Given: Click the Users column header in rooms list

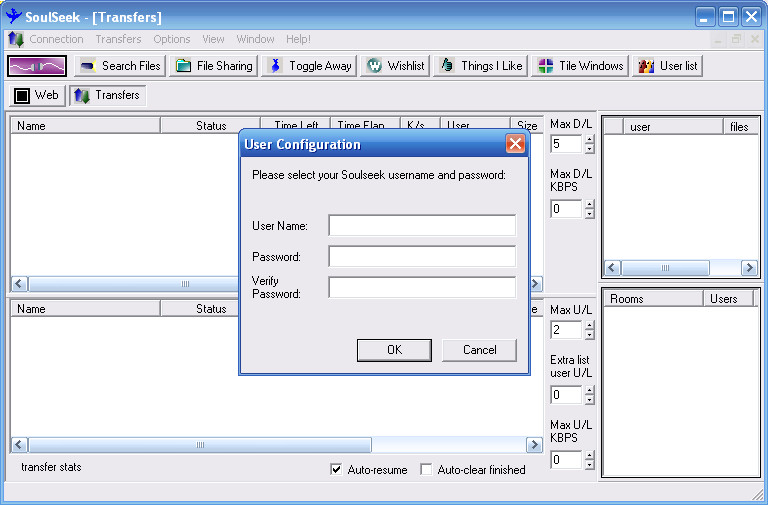Looking at the screenshot, I should (x=728, y=299).
